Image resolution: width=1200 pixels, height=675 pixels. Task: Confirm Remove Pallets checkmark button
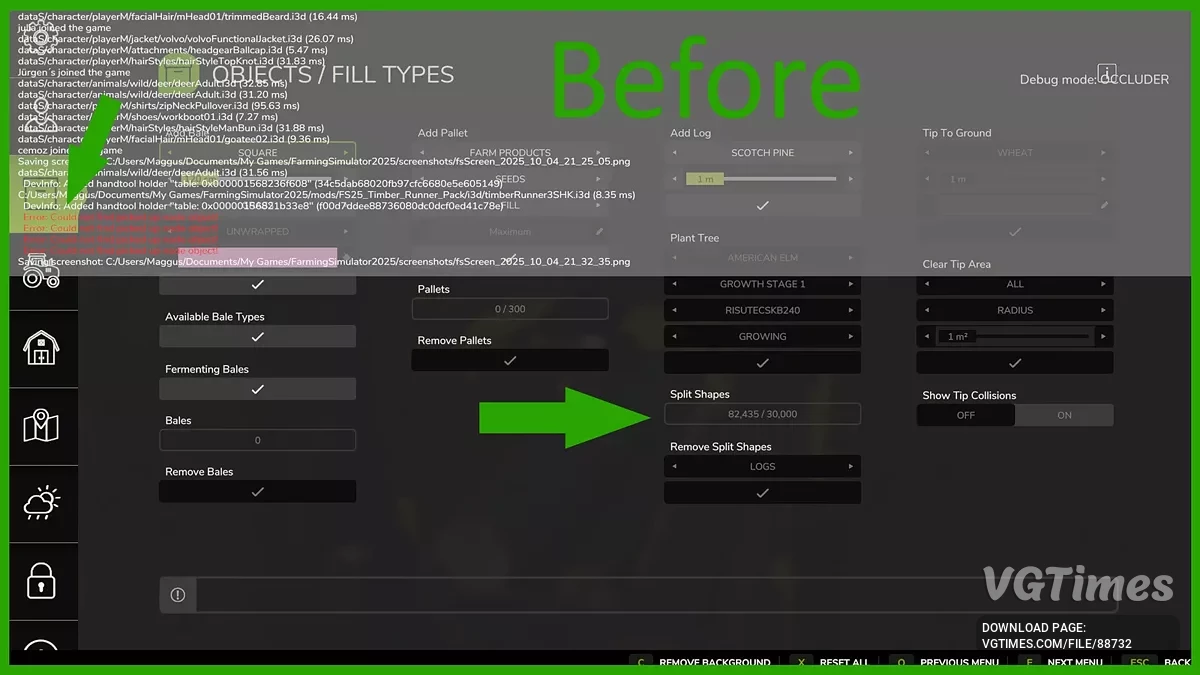(x=510, y=360)
